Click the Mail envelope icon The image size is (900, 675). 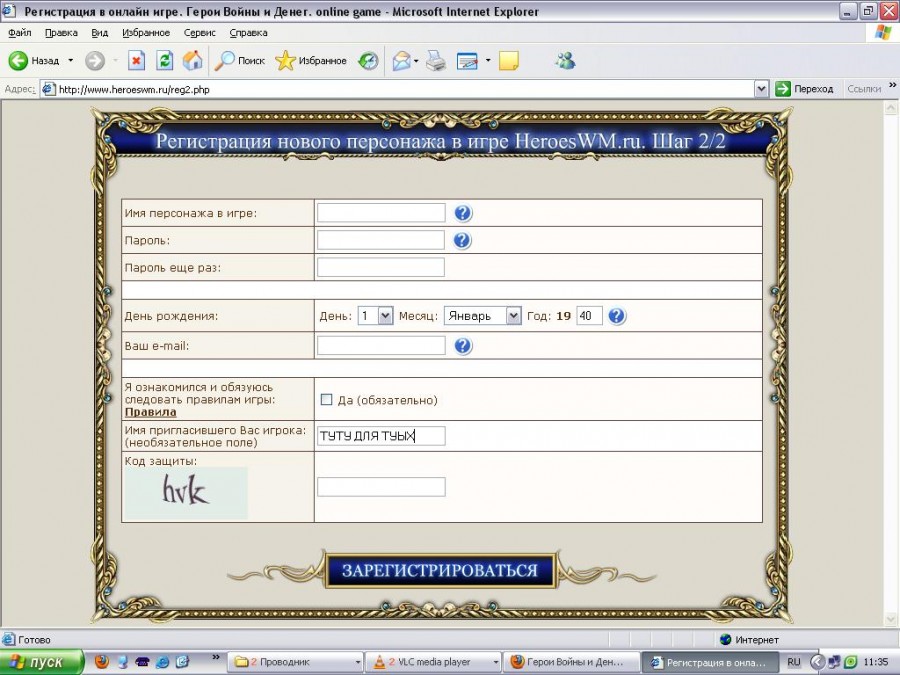tap(401, 60)
